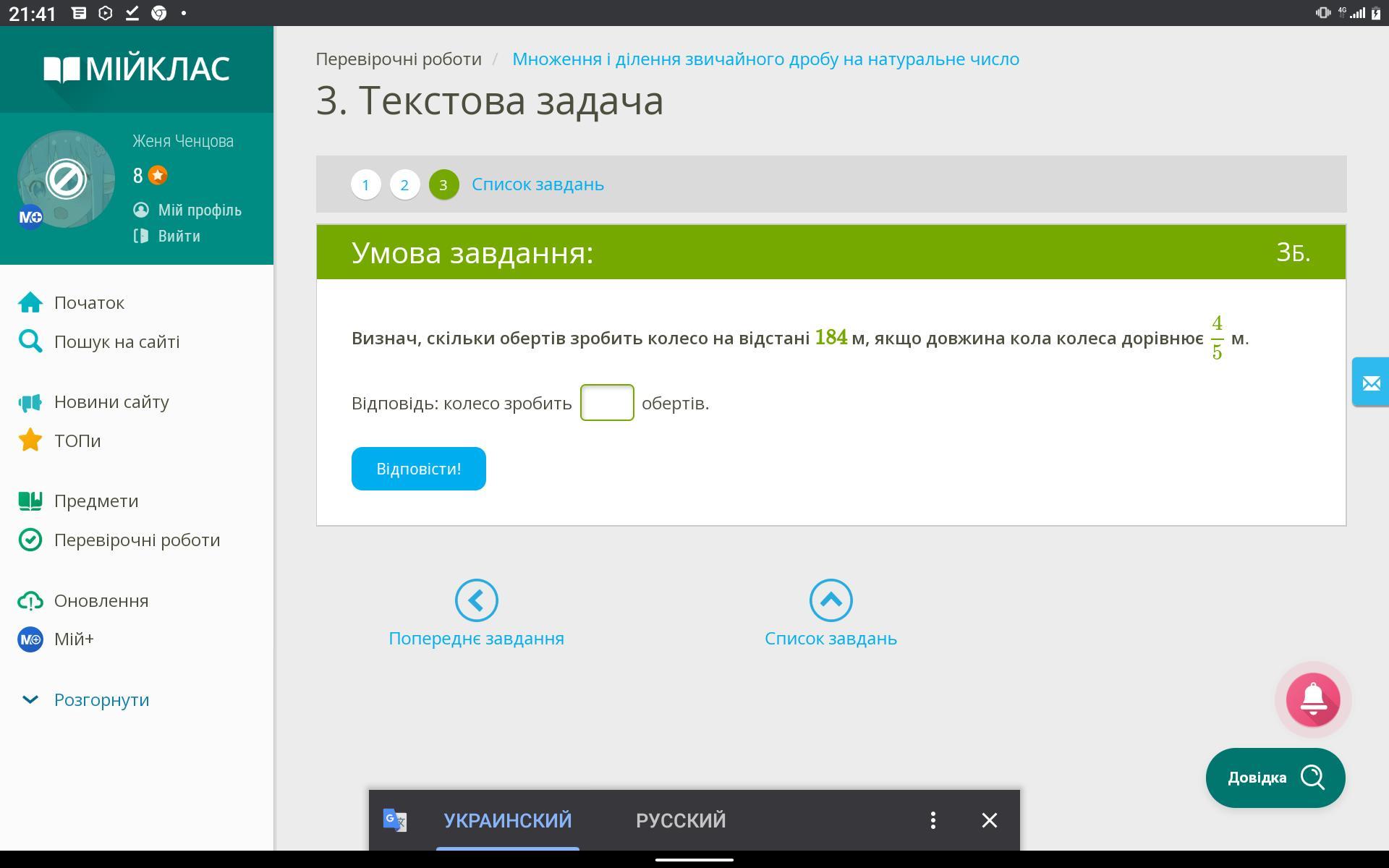This screenshot has width=1389, height=868.
Task: Tap the Google Translate icon
Action: (x=395, y=820)
